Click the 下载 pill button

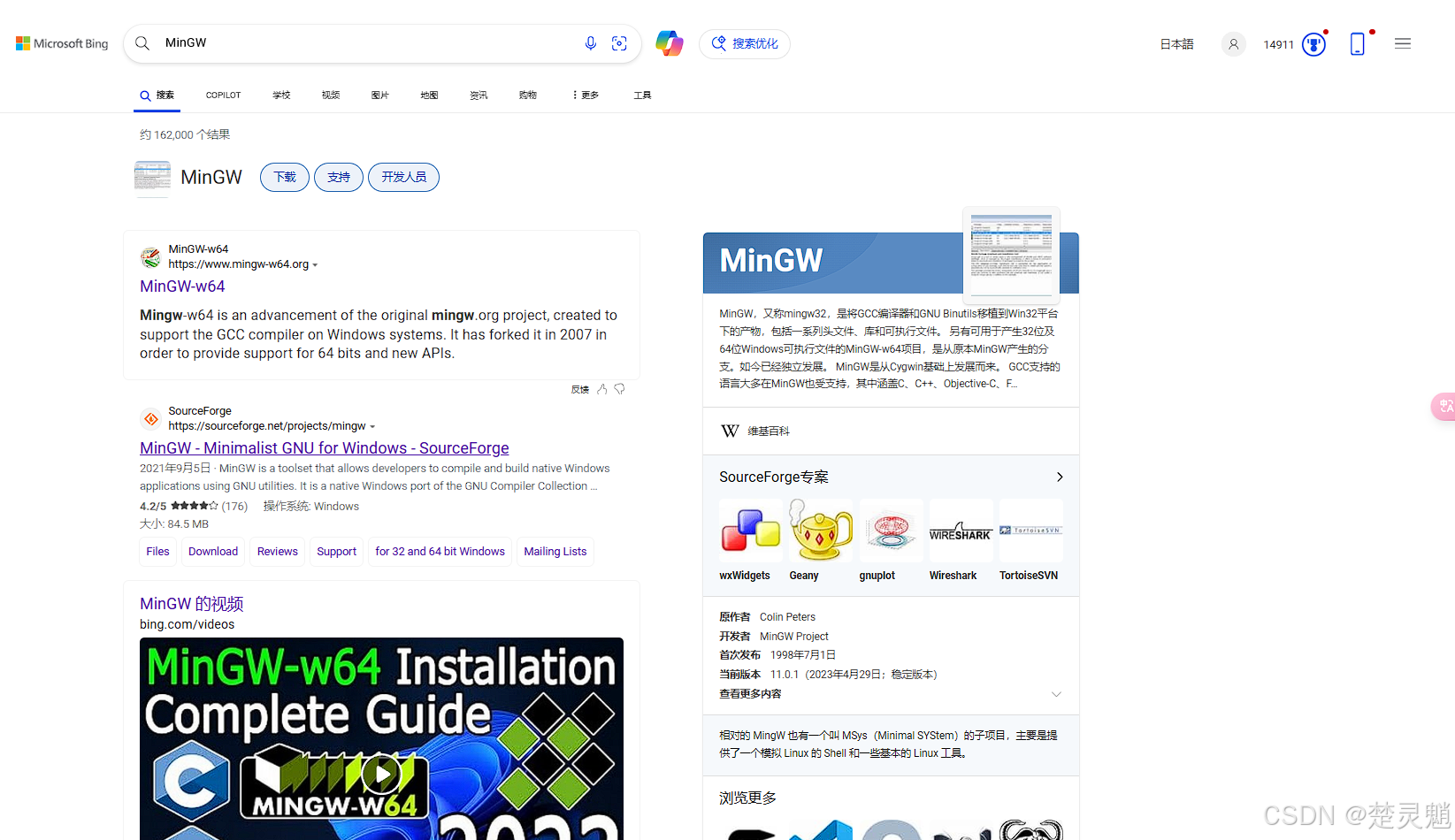coord(285,177)
